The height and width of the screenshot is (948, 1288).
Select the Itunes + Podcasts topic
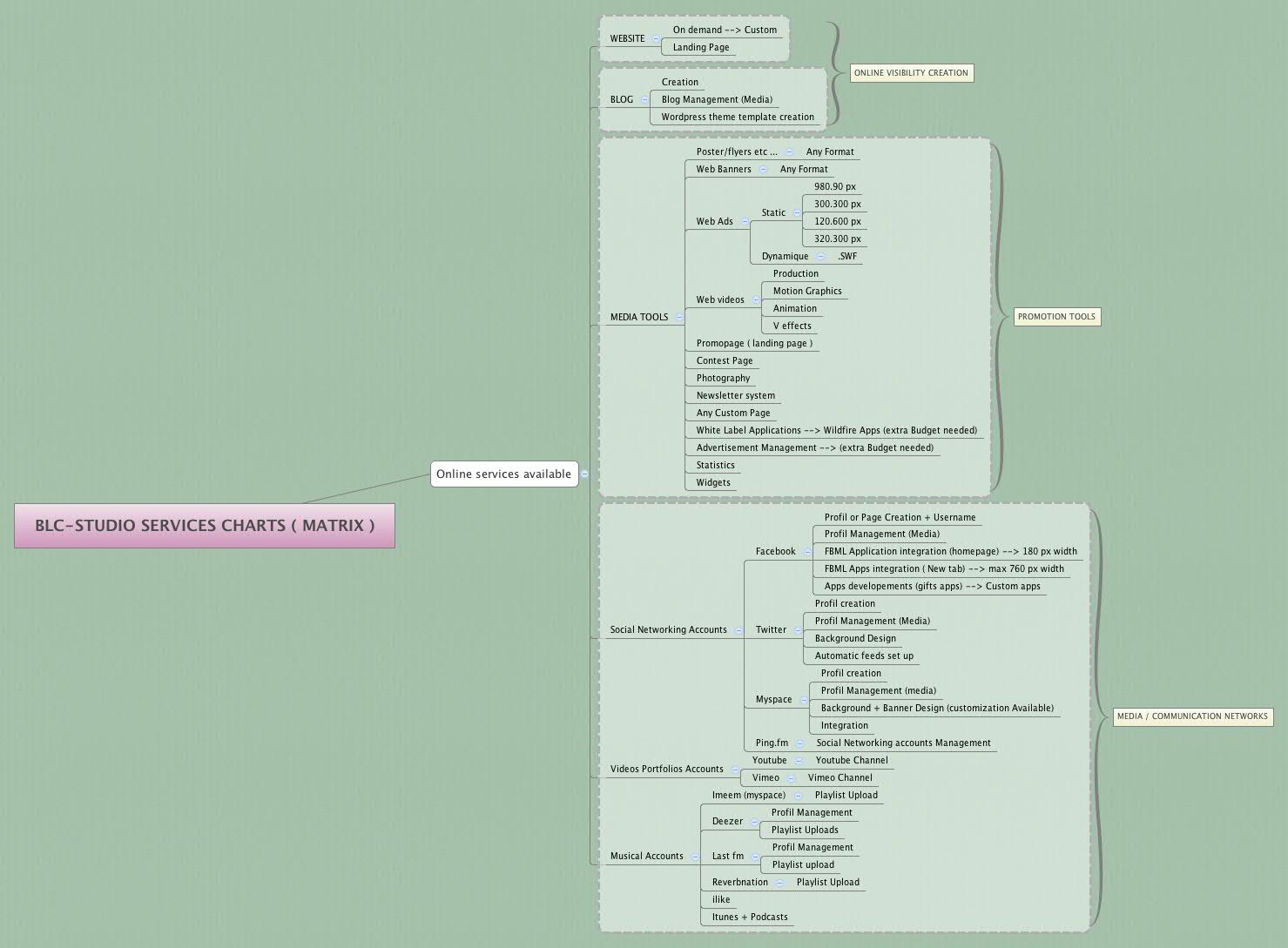click(749, 917)
